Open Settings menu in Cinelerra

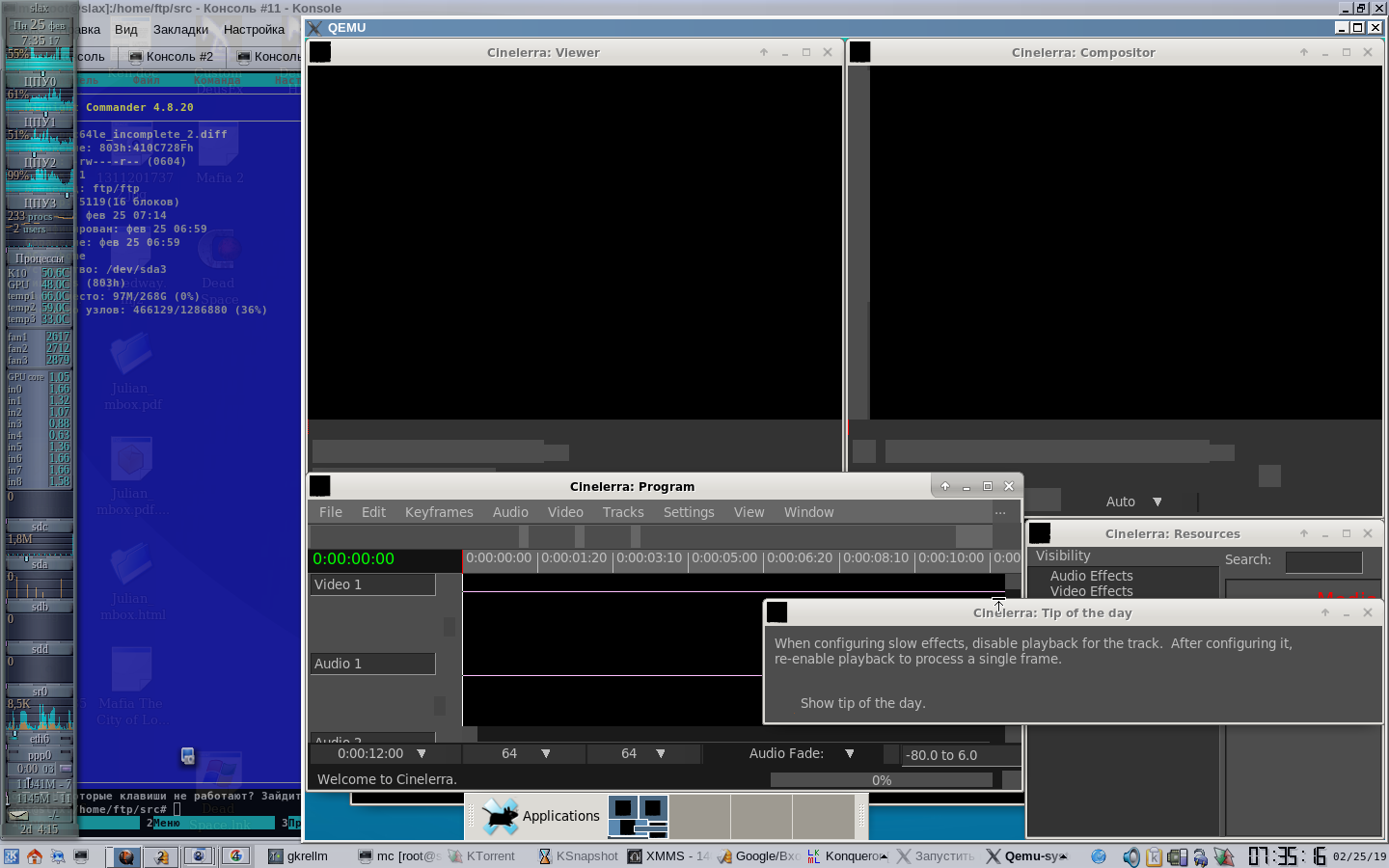(x=689, y=512)
